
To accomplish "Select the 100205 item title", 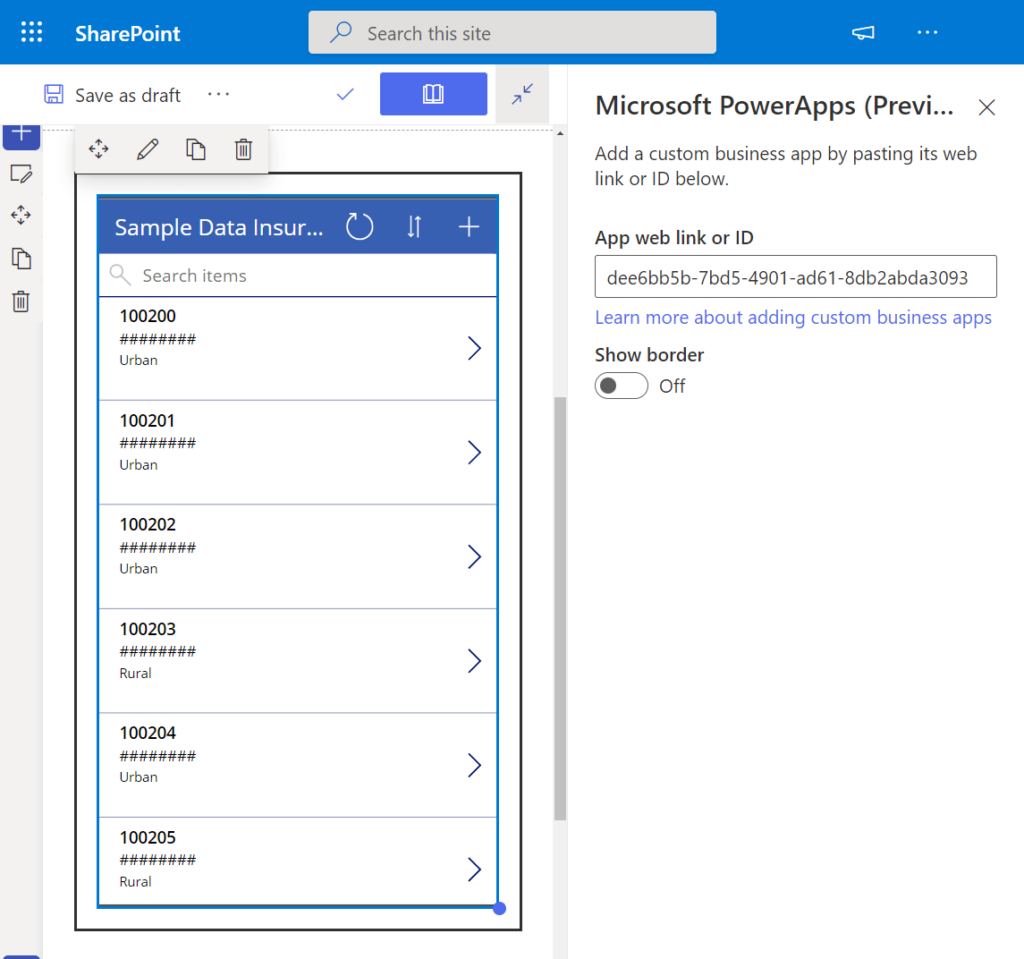I will [x=148, y=837].
